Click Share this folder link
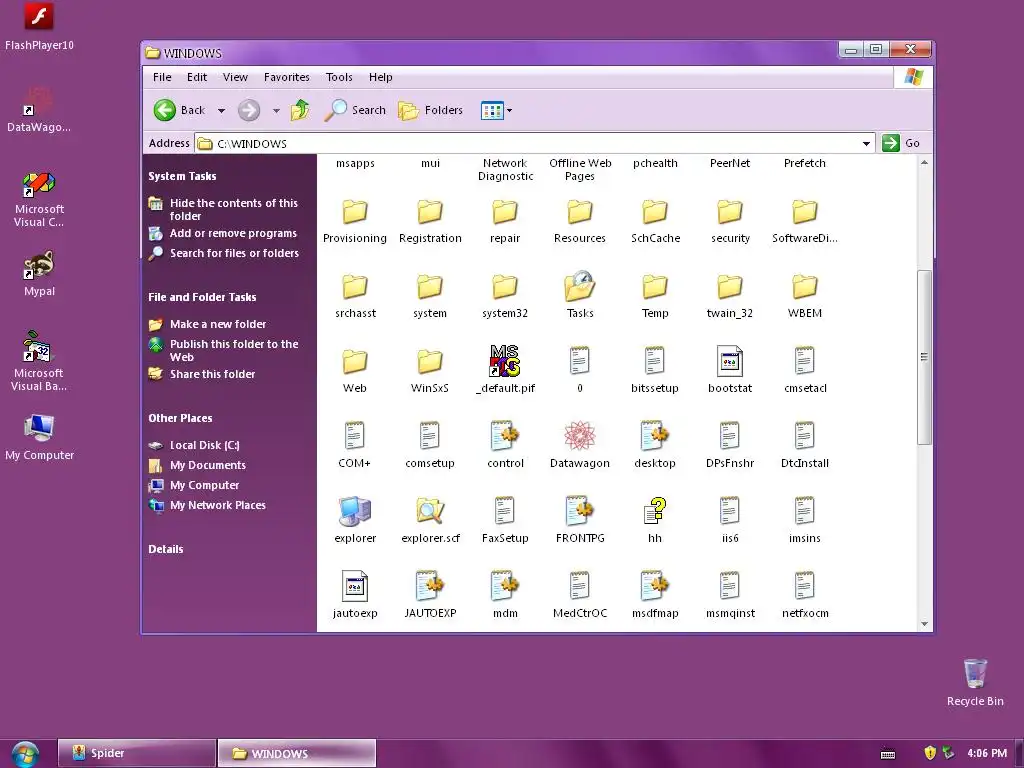The width and height of the screenshot is (1024, 768). point(202,374)
